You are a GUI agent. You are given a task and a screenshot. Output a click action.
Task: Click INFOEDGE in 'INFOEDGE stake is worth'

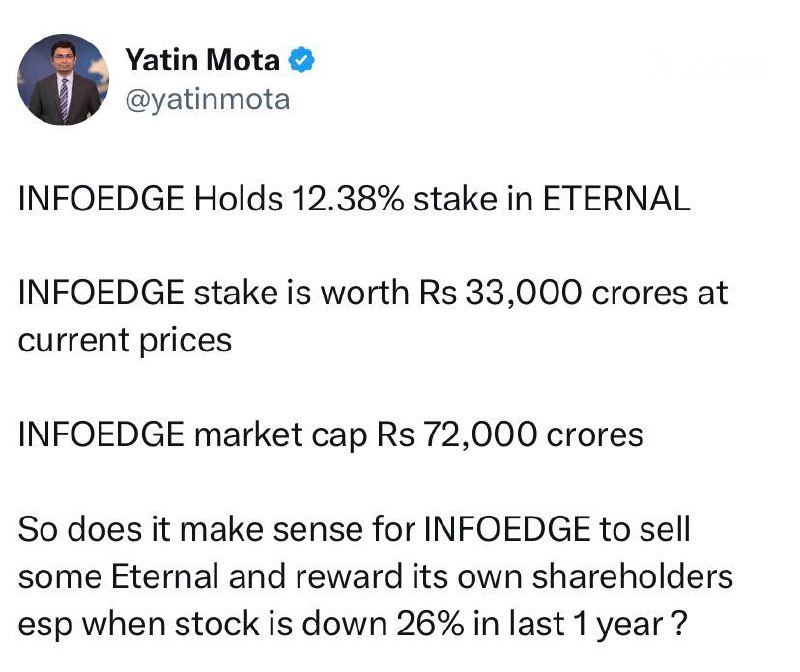(x=101, y=294)
